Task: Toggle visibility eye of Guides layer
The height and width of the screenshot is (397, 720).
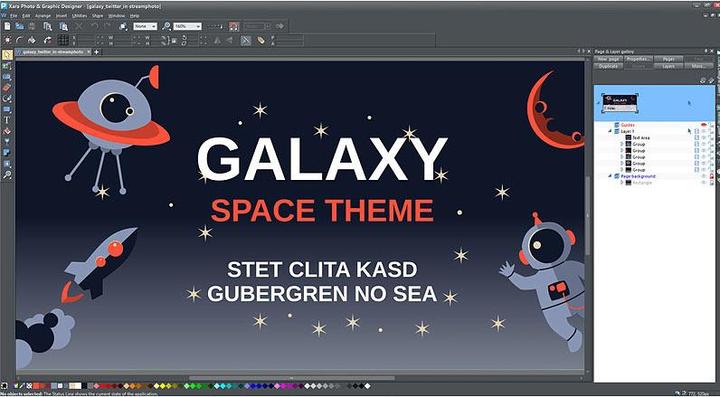Action: 703,125
